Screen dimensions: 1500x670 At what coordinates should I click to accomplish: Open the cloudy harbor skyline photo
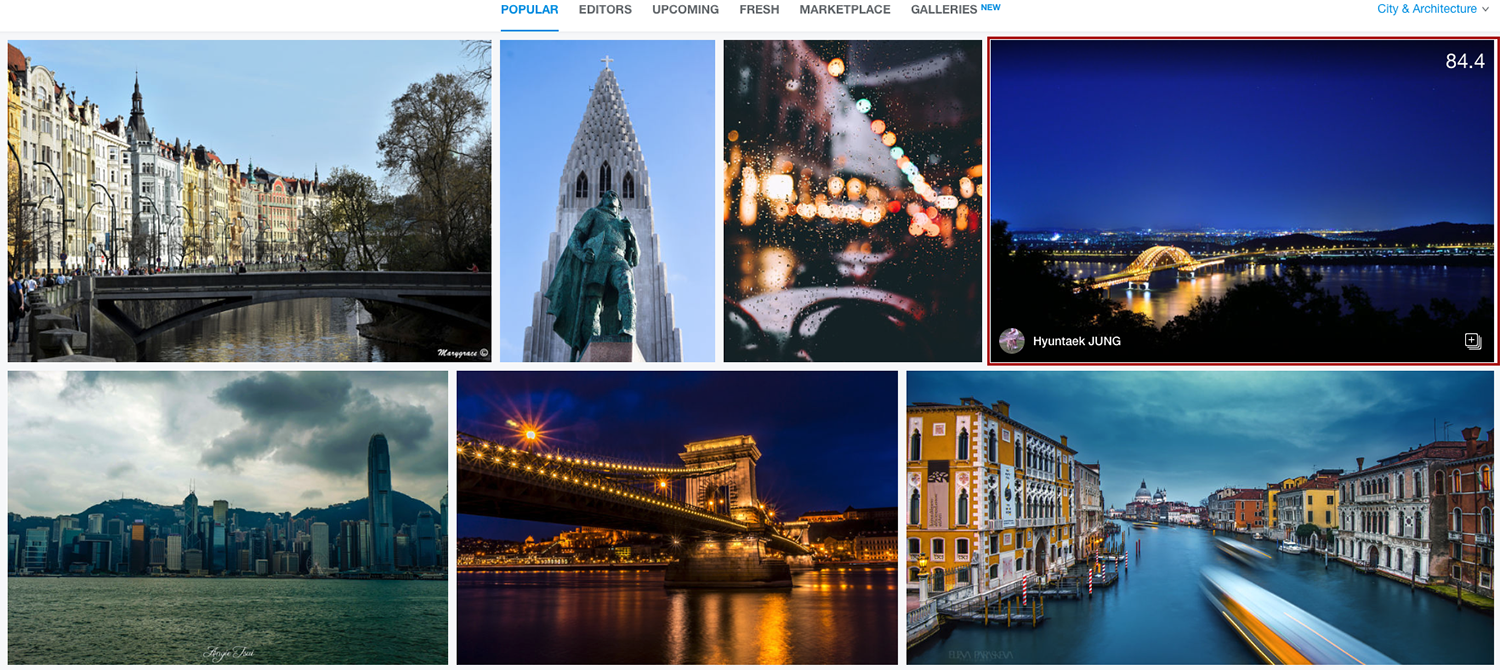(x=227, y=517)
